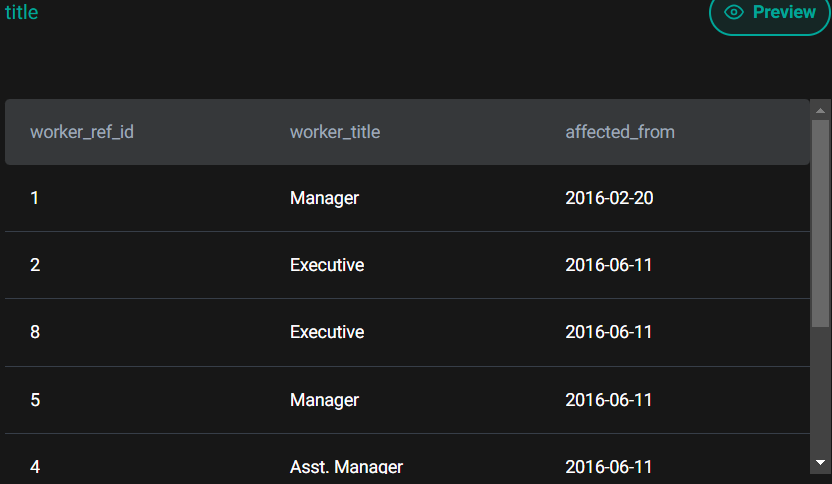Click the Executive cell in worker 2's row
This screenshot has height=484, width=832.
pos(327,265)
